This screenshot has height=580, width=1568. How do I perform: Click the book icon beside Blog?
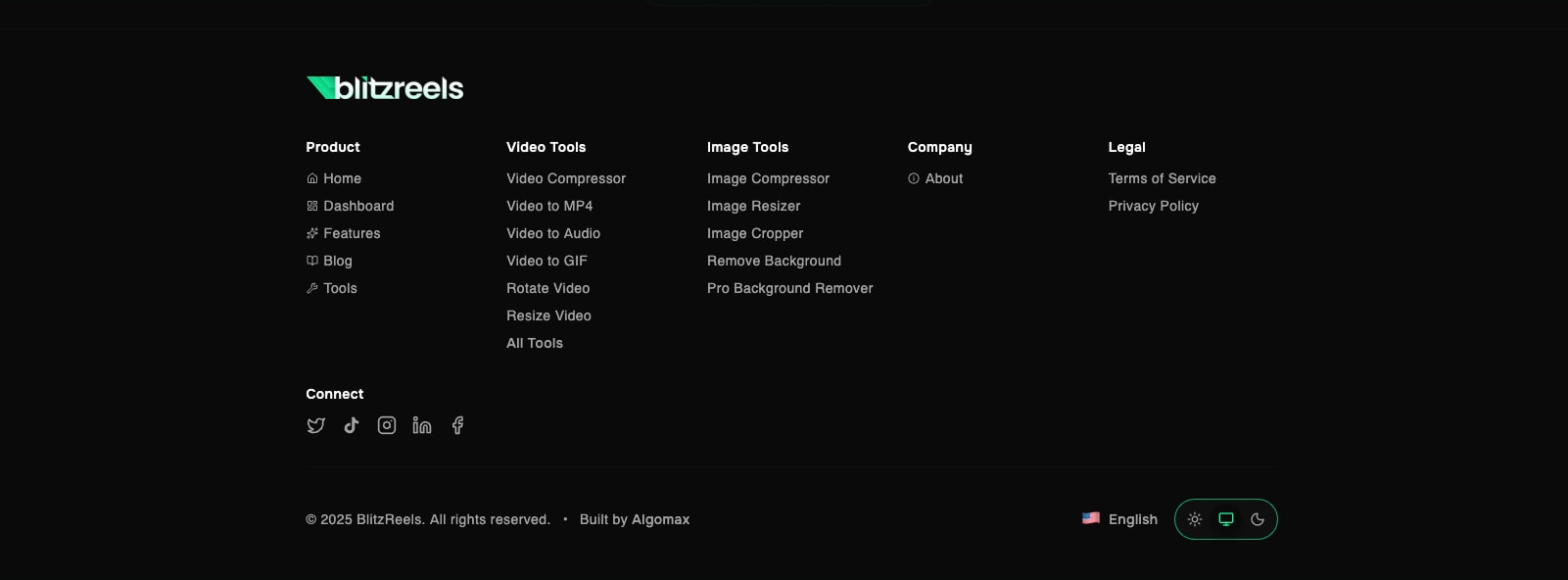pyautogui.click(x=312, y=261)
